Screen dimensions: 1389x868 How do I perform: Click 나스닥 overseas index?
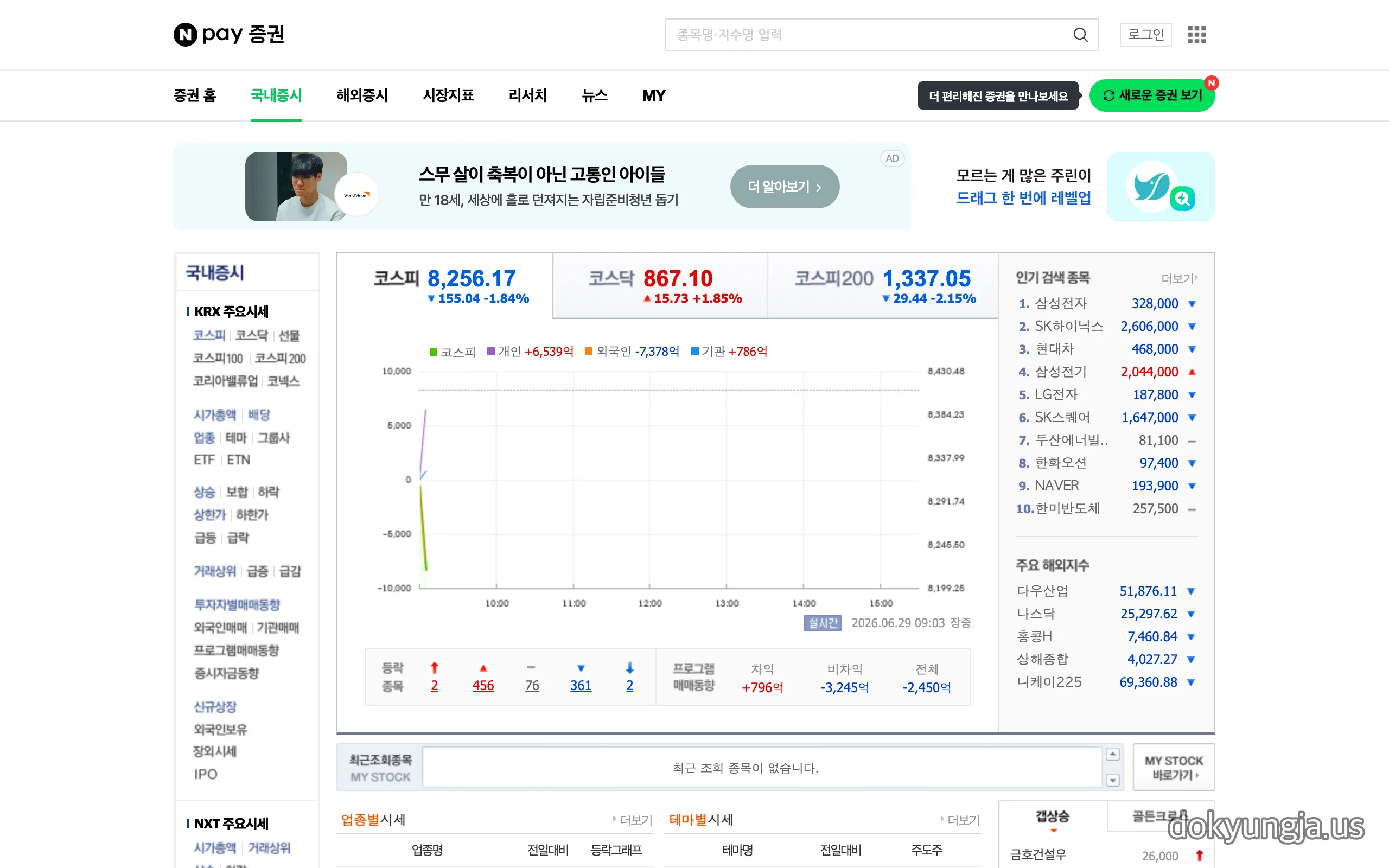pyautogui.click(x=1036, y=614)
